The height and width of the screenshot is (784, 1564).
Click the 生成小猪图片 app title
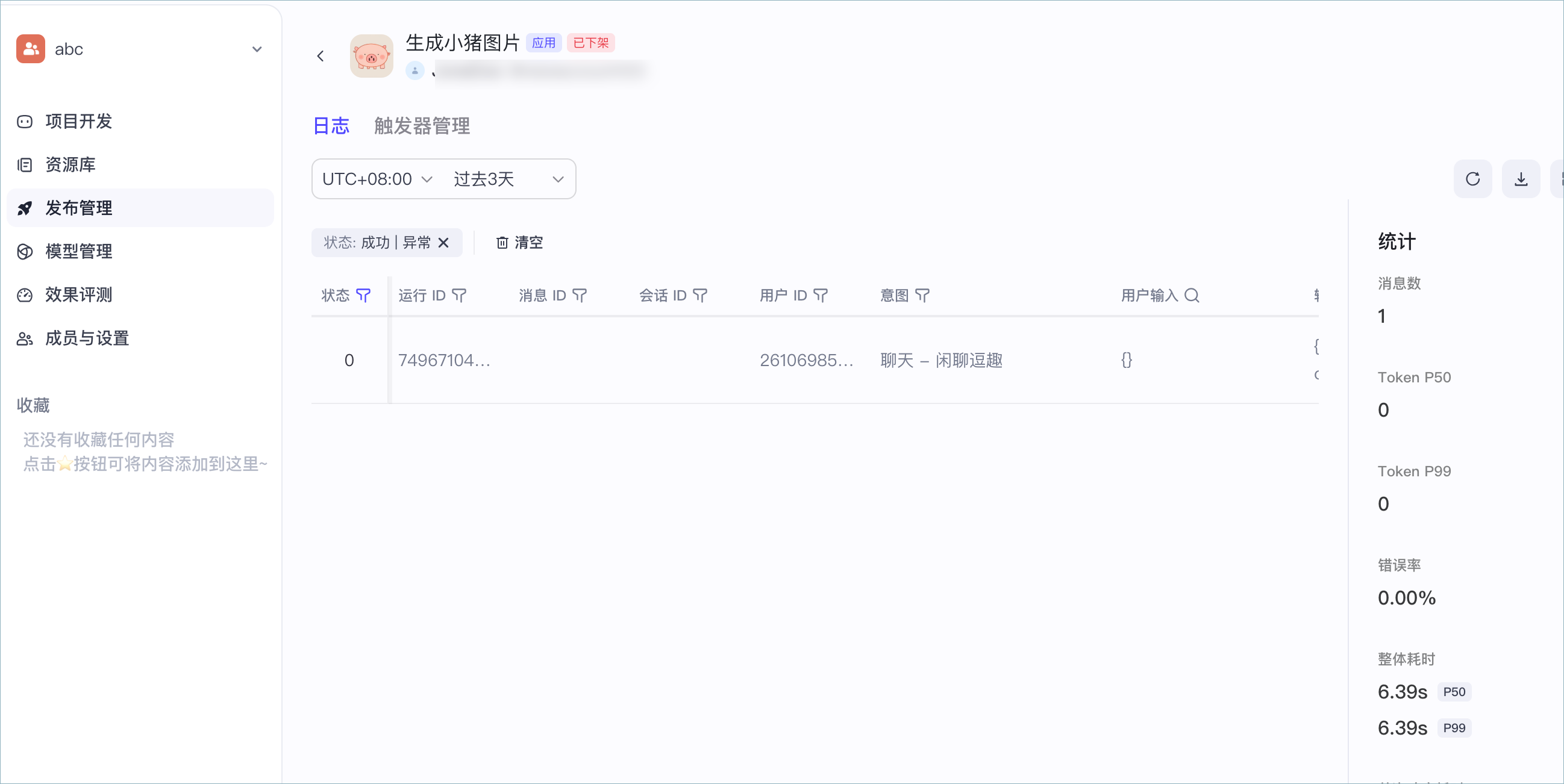(463, 43)
